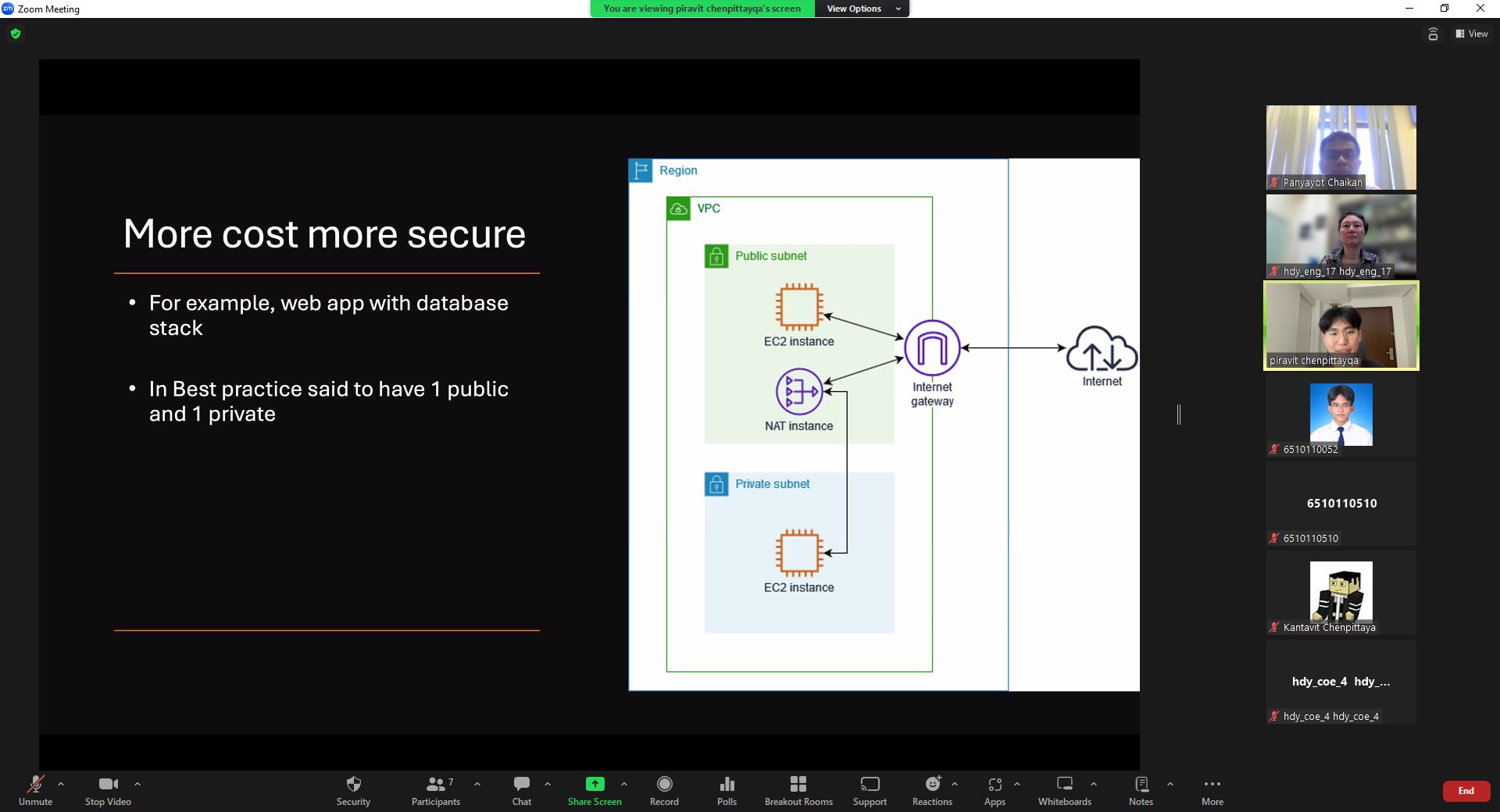This screenshot has height=812, width=1500.
Task: Click the red End button
Action: click(1466, 791)
